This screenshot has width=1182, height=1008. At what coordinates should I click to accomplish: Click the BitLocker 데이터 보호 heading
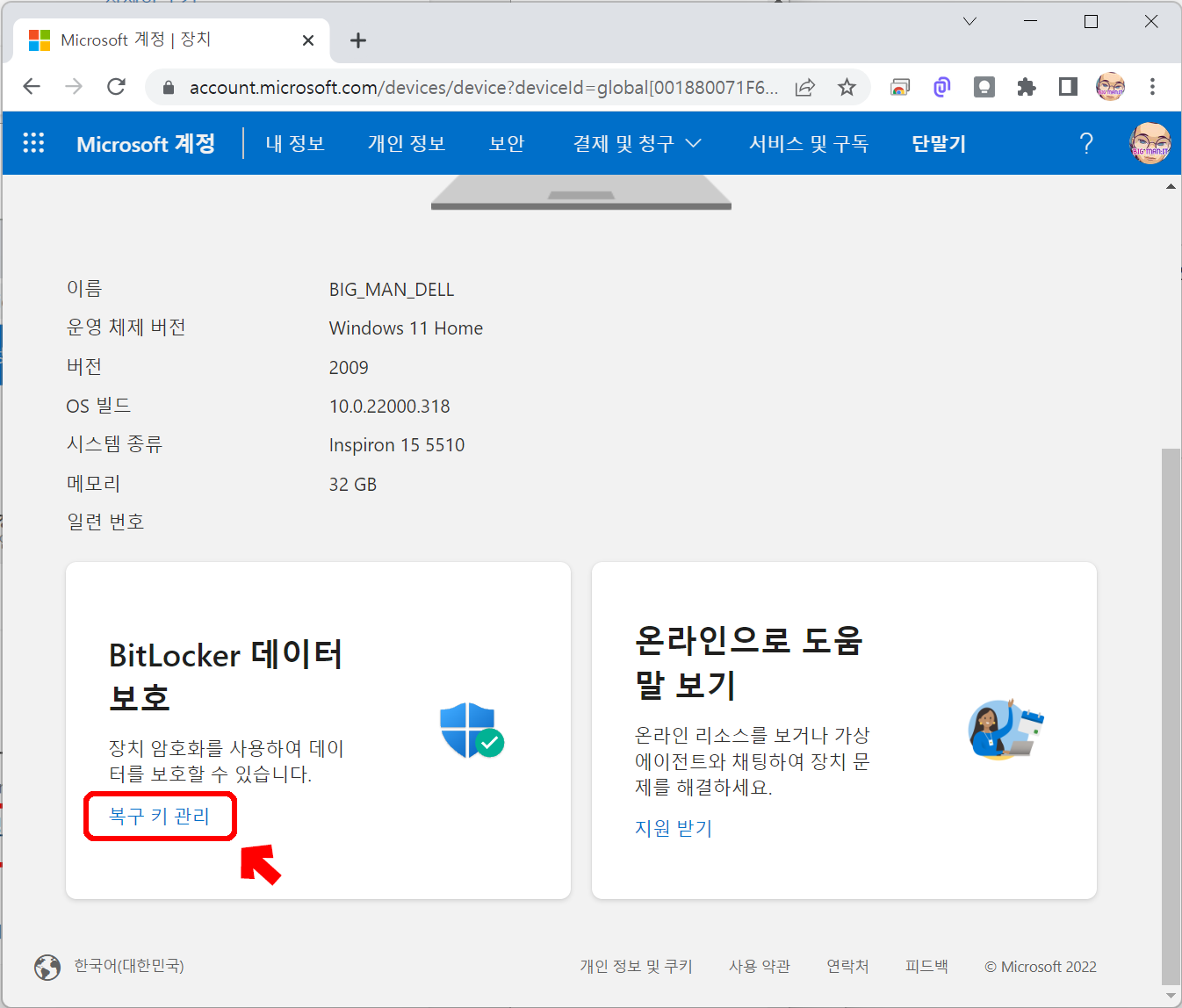pos(226,676)
